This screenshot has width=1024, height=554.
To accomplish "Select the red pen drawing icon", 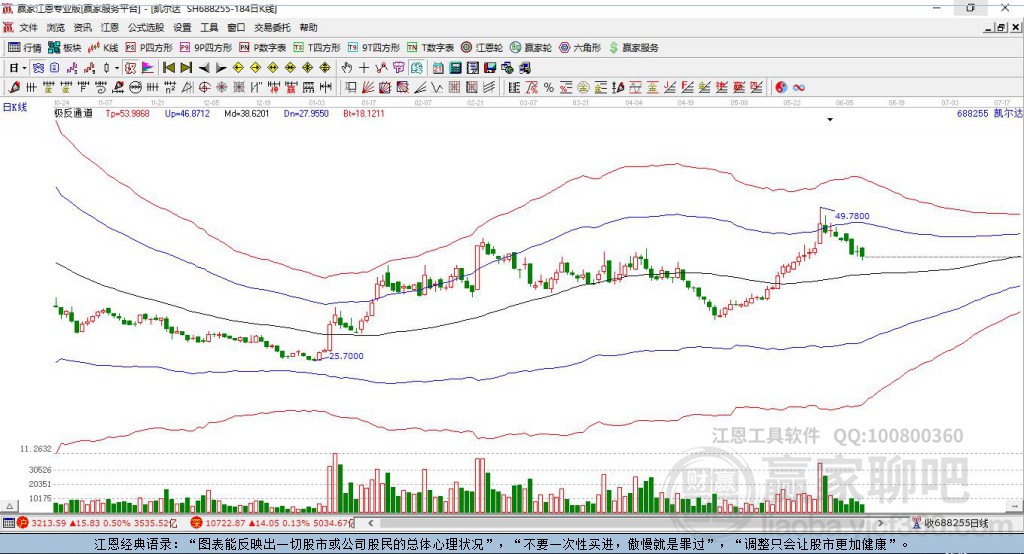I will click(14, 88).
